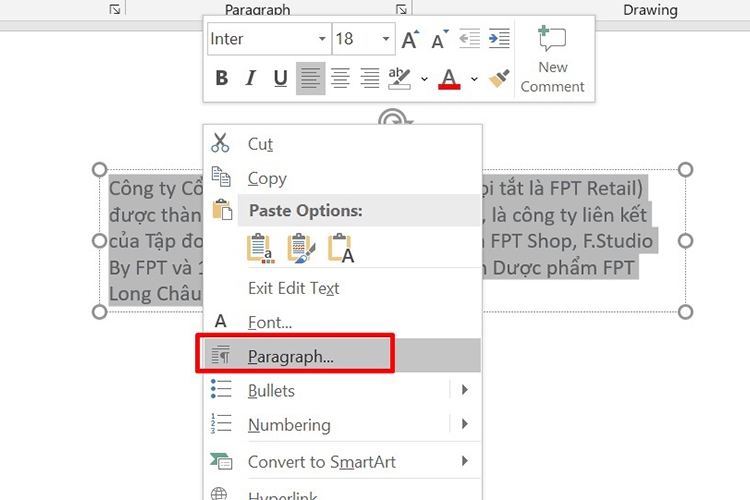Screen dimensions: 750x500
Task: Open the font size 18 dropdown
Action: (x=386, y=39)
